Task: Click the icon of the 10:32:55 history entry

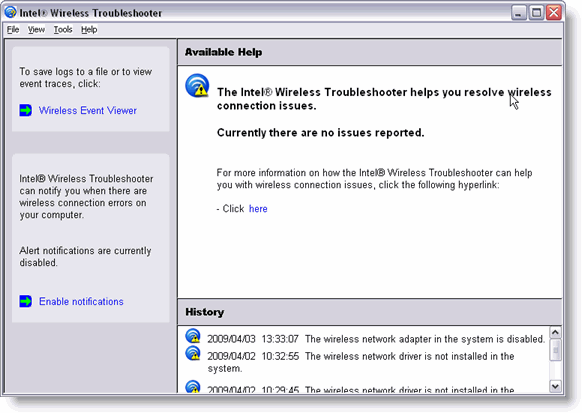Action: click(x=193, y=353)
